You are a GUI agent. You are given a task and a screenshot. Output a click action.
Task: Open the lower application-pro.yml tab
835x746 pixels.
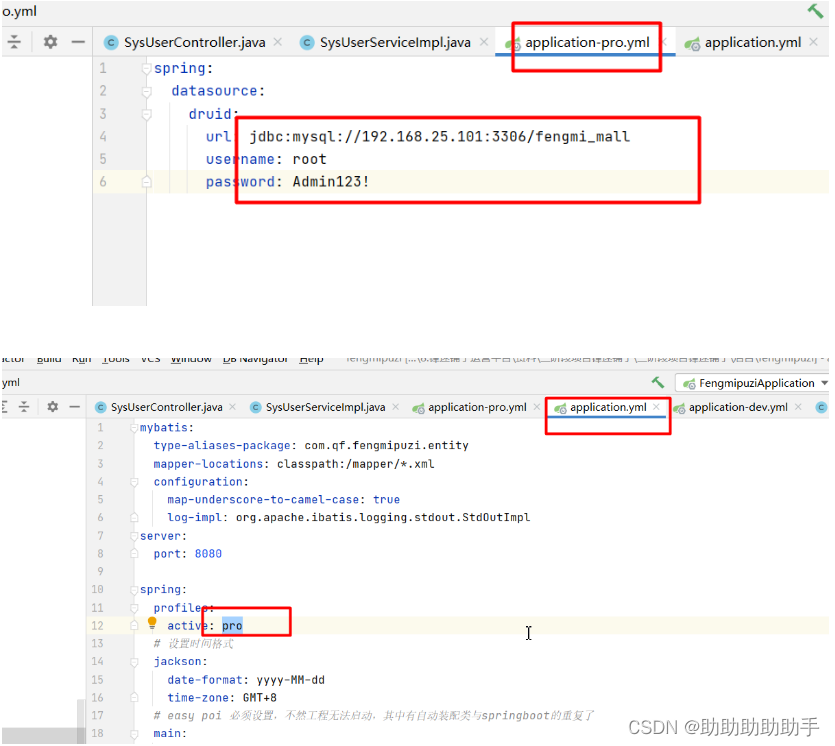click(477, 407)
